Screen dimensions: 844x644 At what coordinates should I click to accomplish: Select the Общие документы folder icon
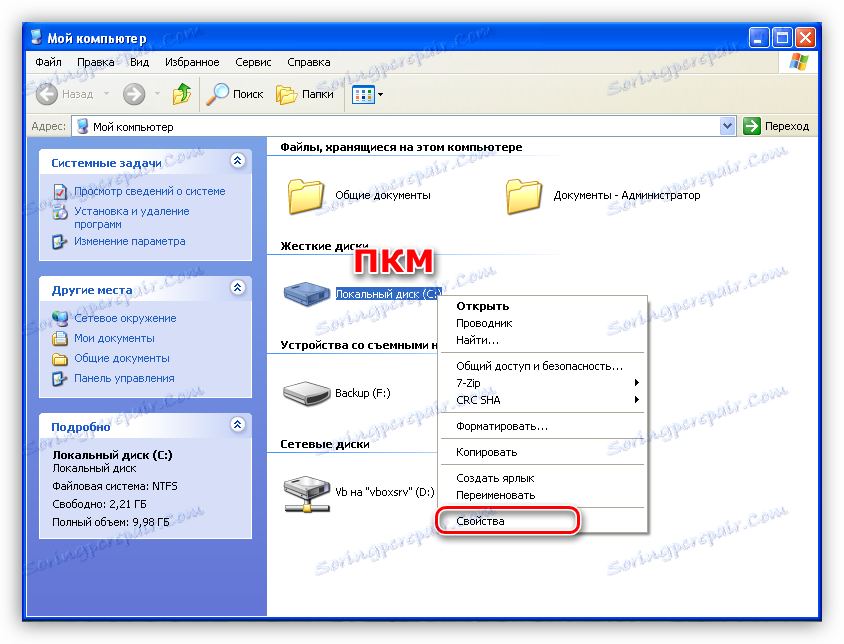point(306,196)
